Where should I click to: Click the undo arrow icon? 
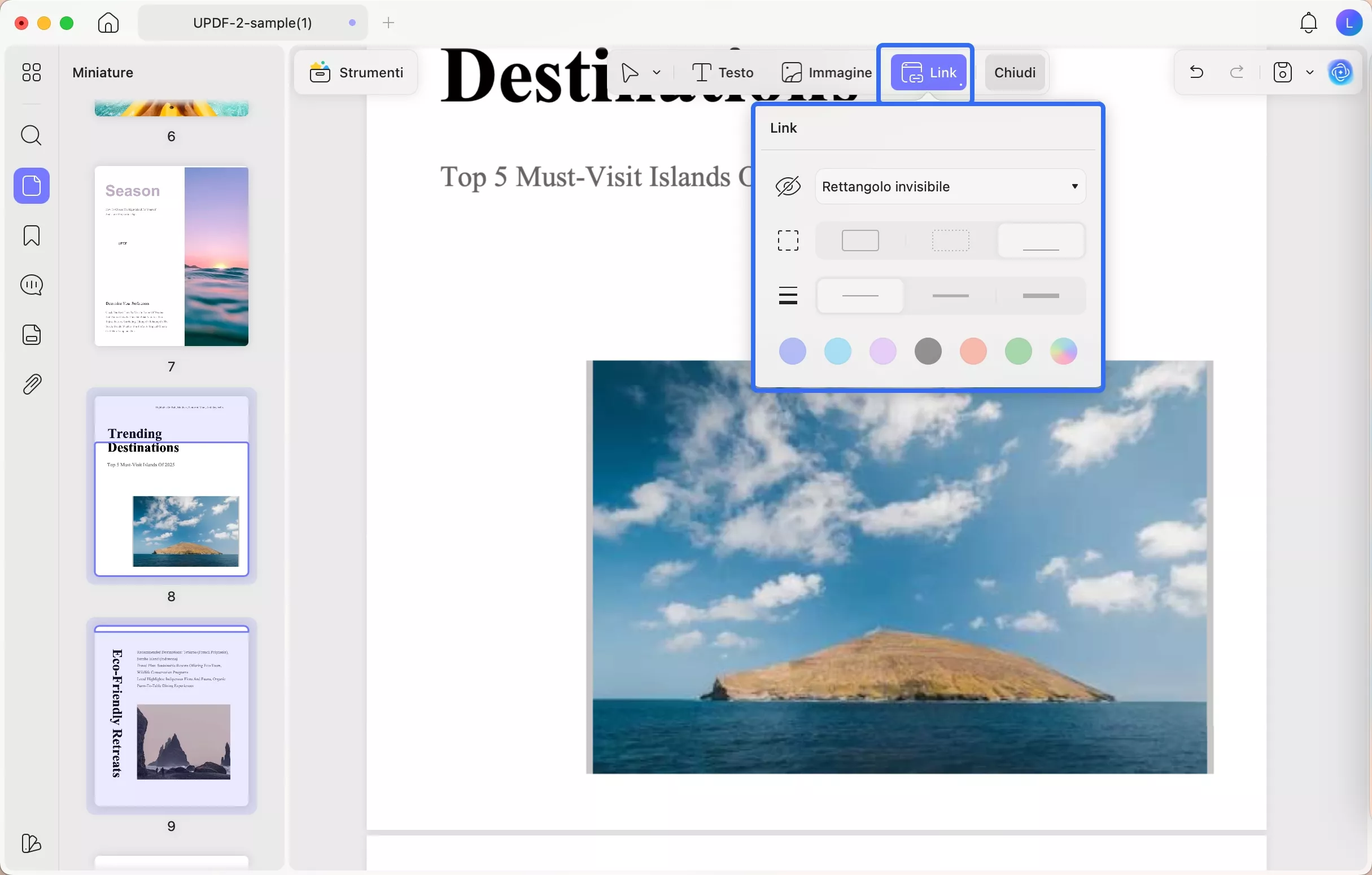pyautogui.click(x=1196, y=72)
